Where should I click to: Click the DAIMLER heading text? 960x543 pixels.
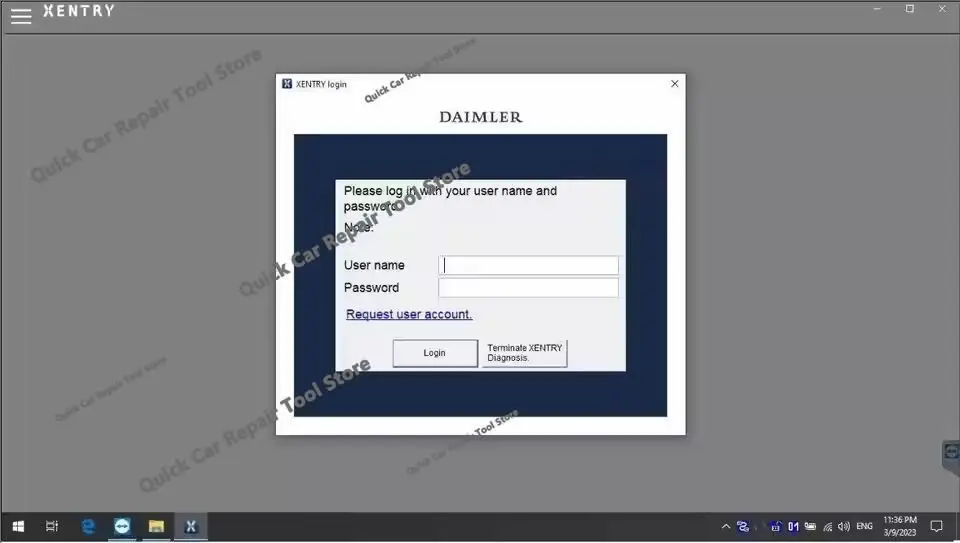click(x=481, y=117)
